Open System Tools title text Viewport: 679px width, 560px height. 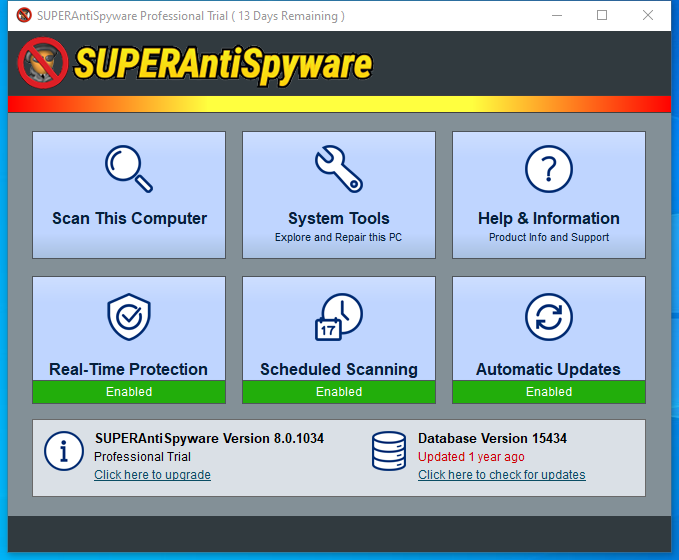[339, 218]
